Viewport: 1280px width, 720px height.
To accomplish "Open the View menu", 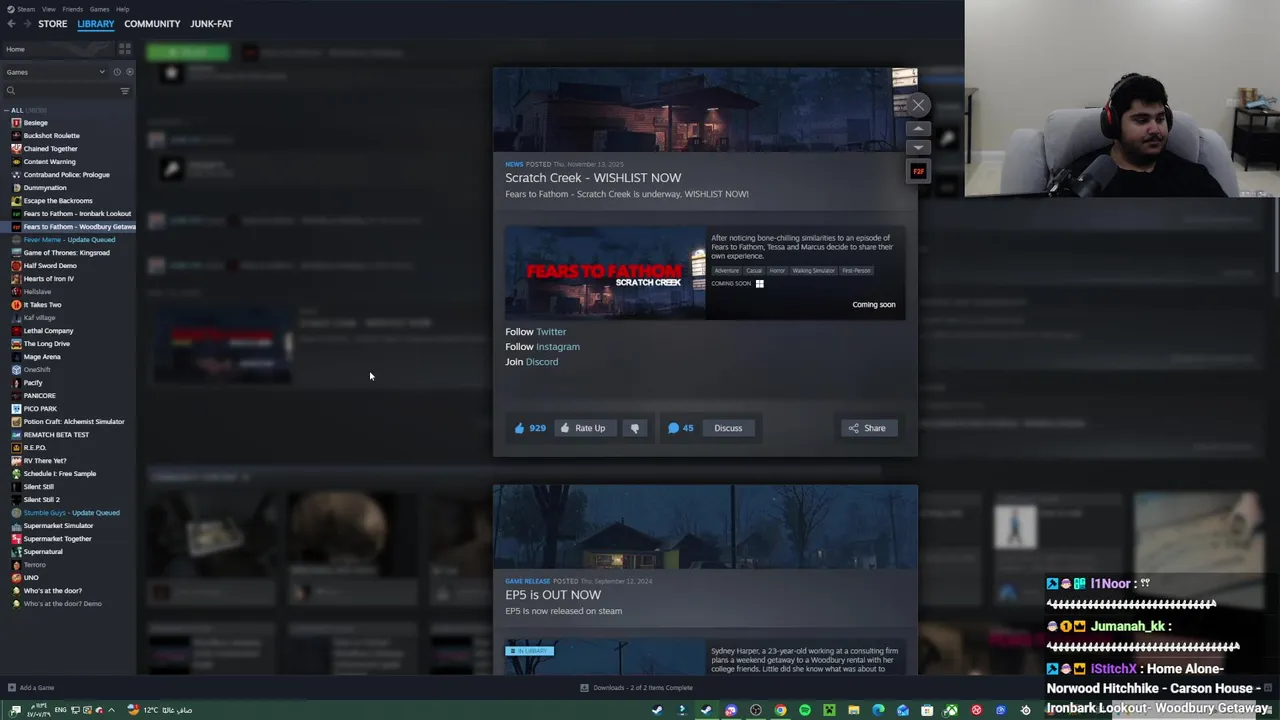I will pos(49,9).
